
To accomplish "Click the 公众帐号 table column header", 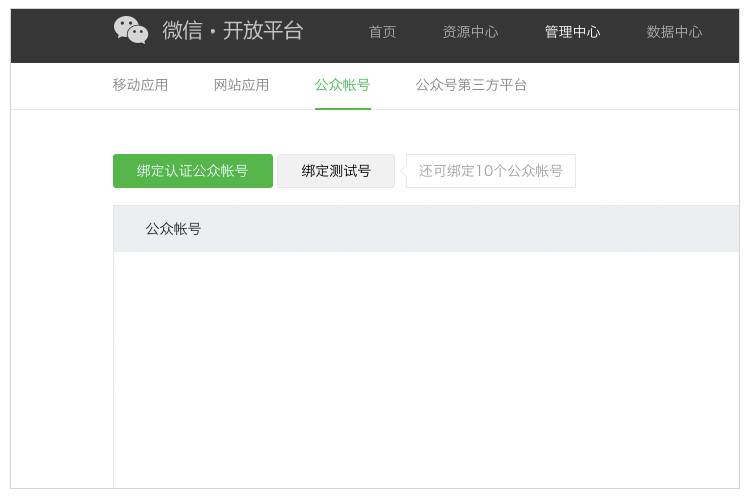I will point(173,229).
